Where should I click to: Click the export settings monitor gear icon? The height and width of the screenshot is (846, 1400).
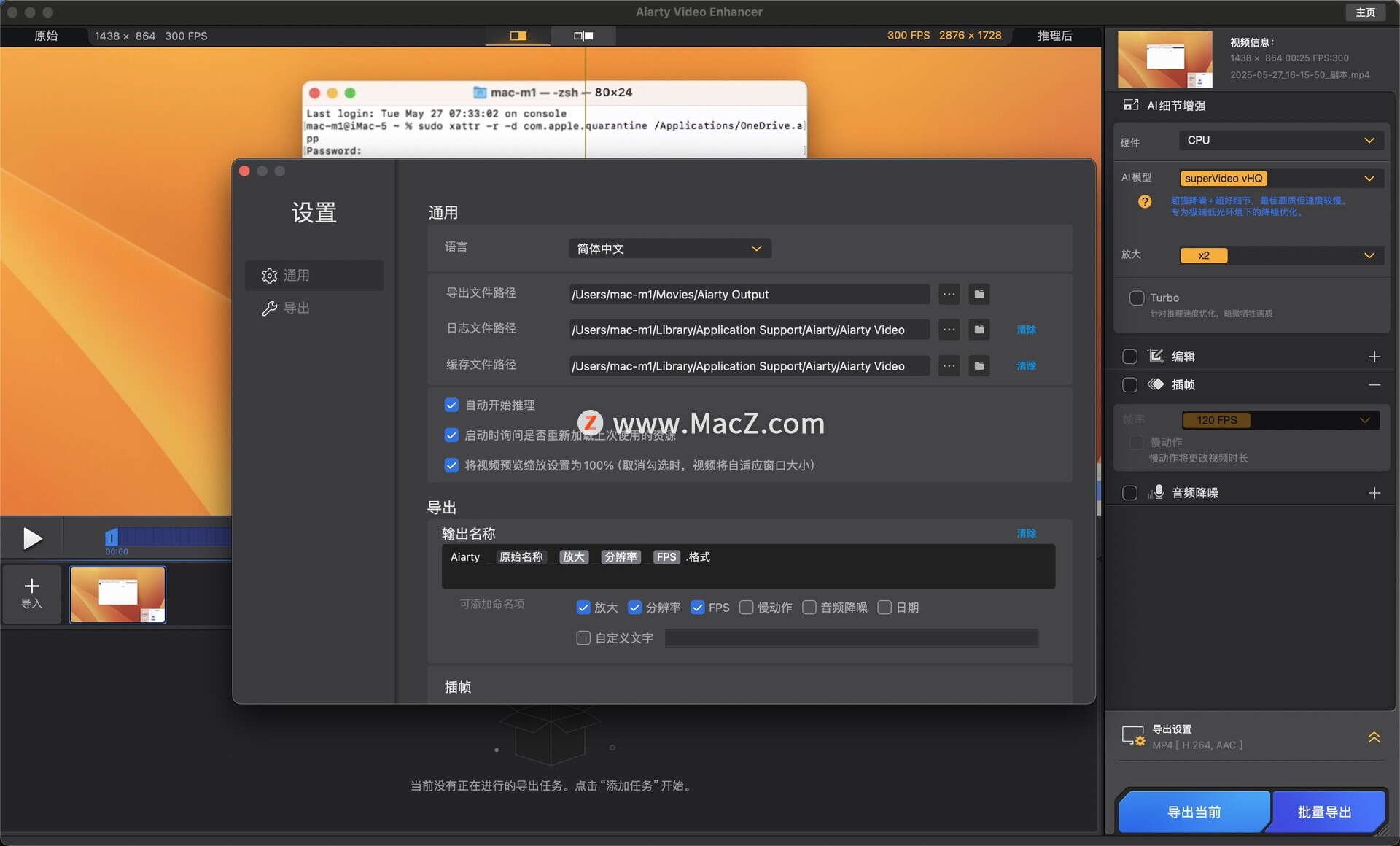[1133, 736]
